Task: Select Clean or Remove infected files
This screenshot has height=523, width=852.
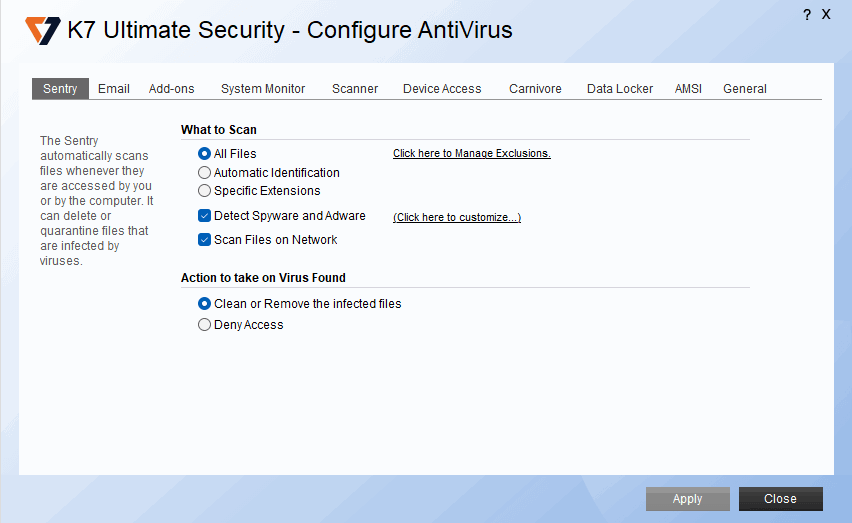Action: coord(205,304)
